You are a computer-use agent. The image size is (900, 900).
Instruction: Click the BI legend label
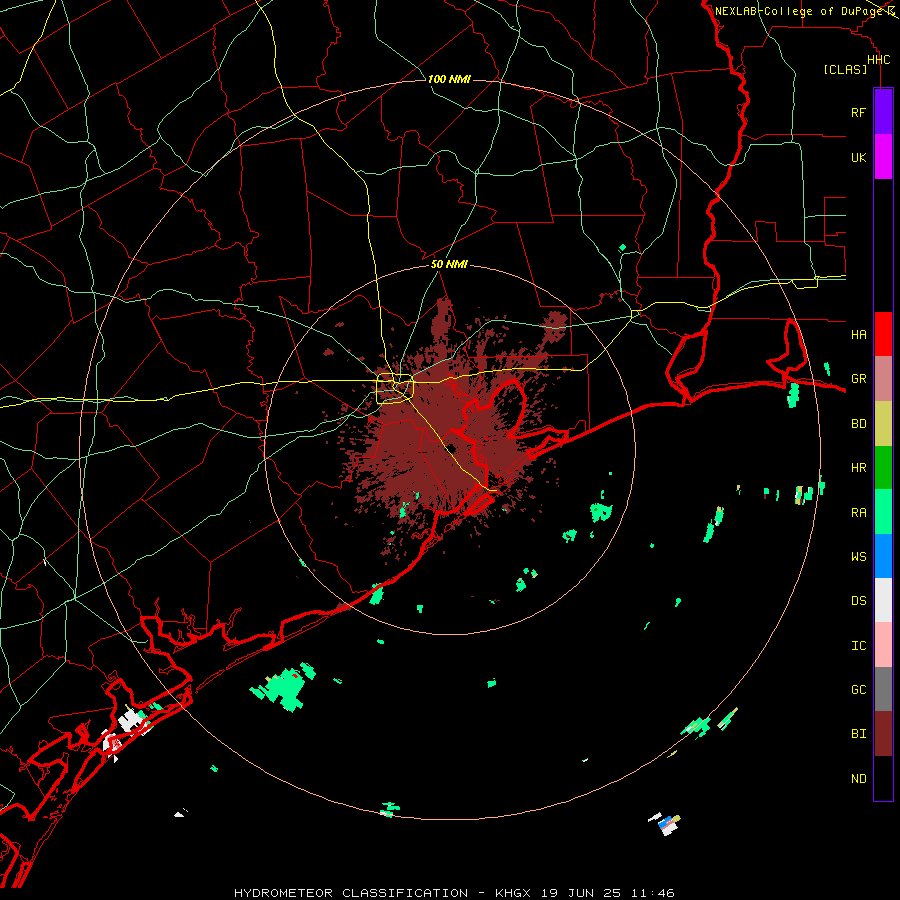click(858, 734)
